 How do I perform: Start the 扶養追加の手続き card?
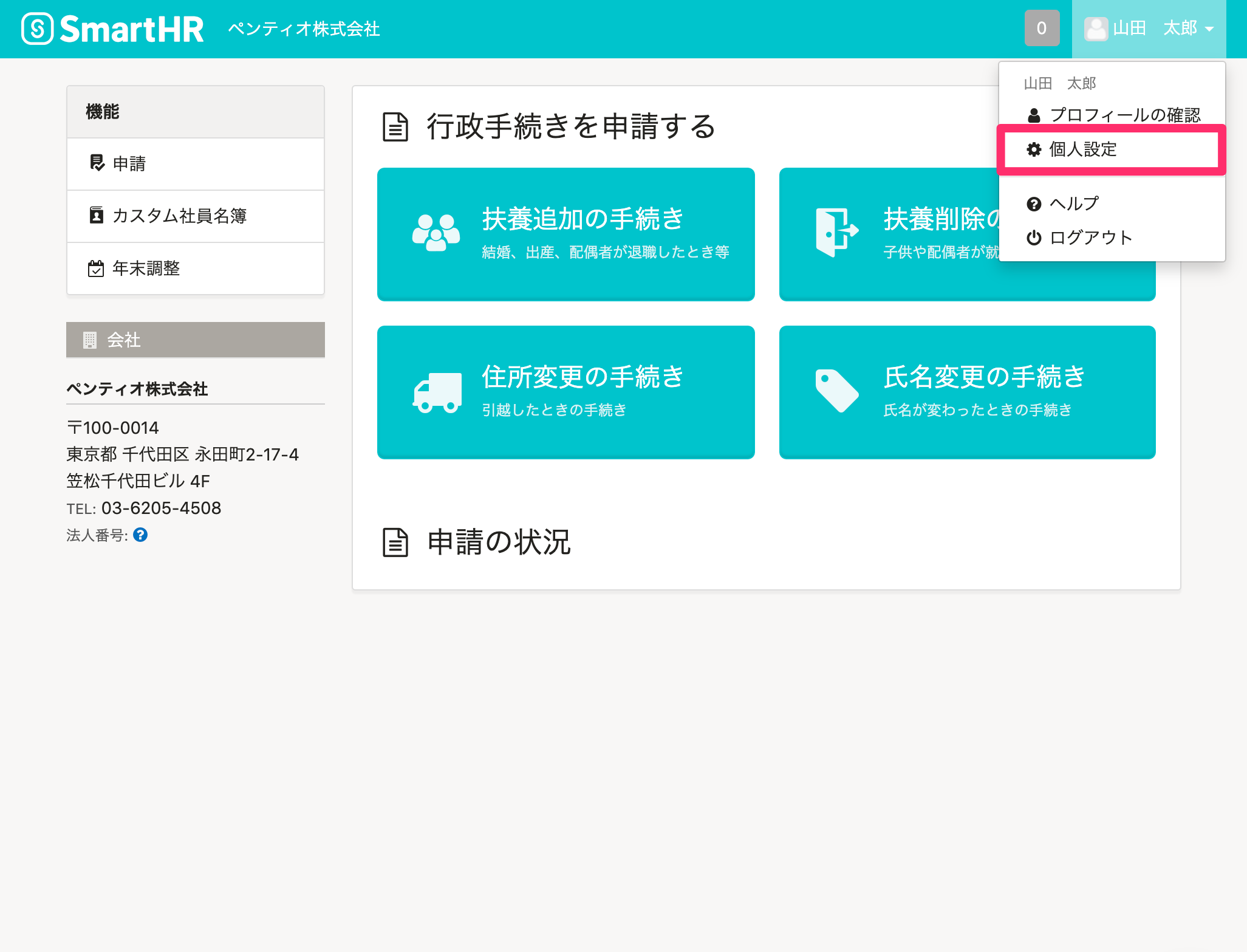pos(566,234)
